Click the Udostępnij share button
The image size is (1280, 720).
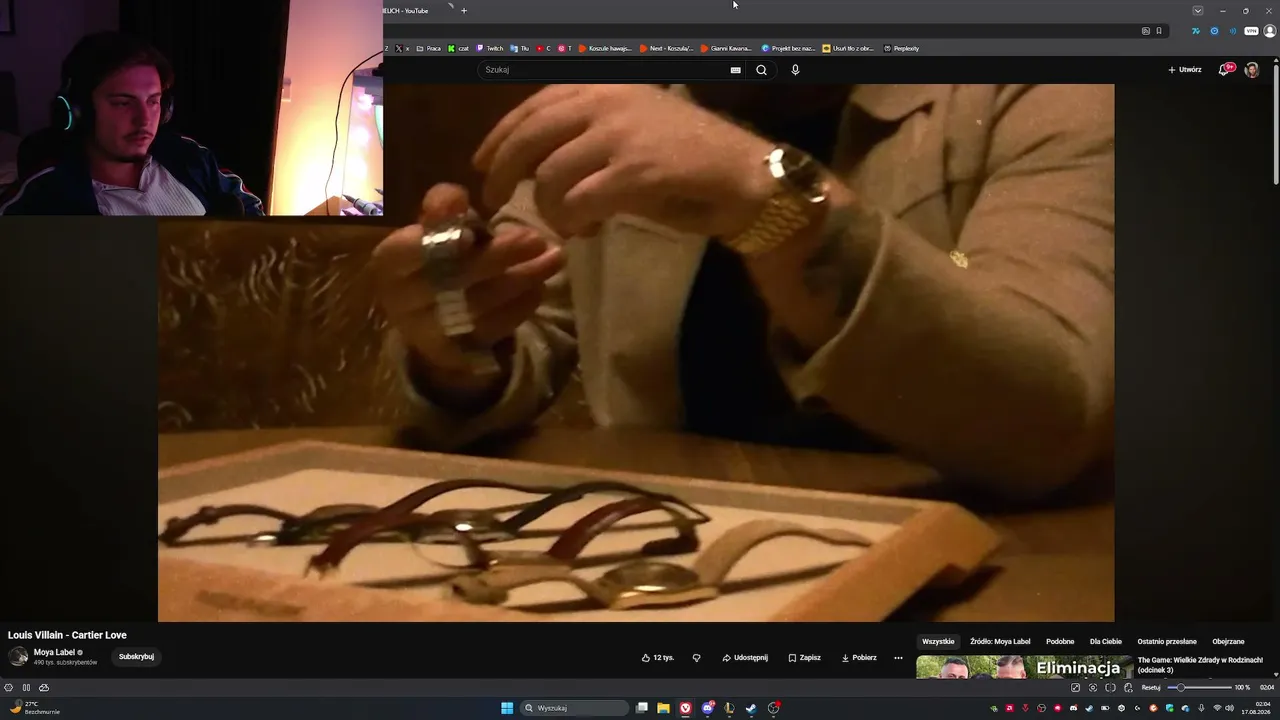[x=745, y=658]
